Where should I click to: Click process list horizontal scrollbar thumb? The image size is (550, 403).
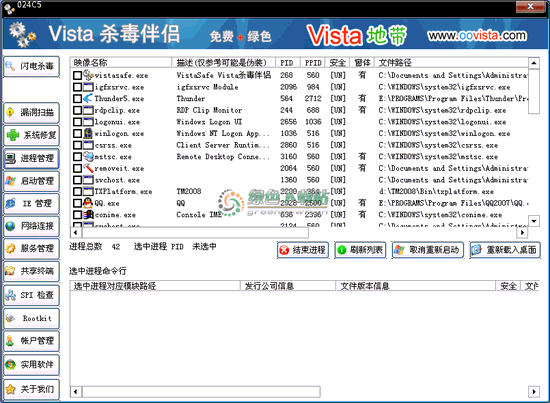[x=195, y=232]
